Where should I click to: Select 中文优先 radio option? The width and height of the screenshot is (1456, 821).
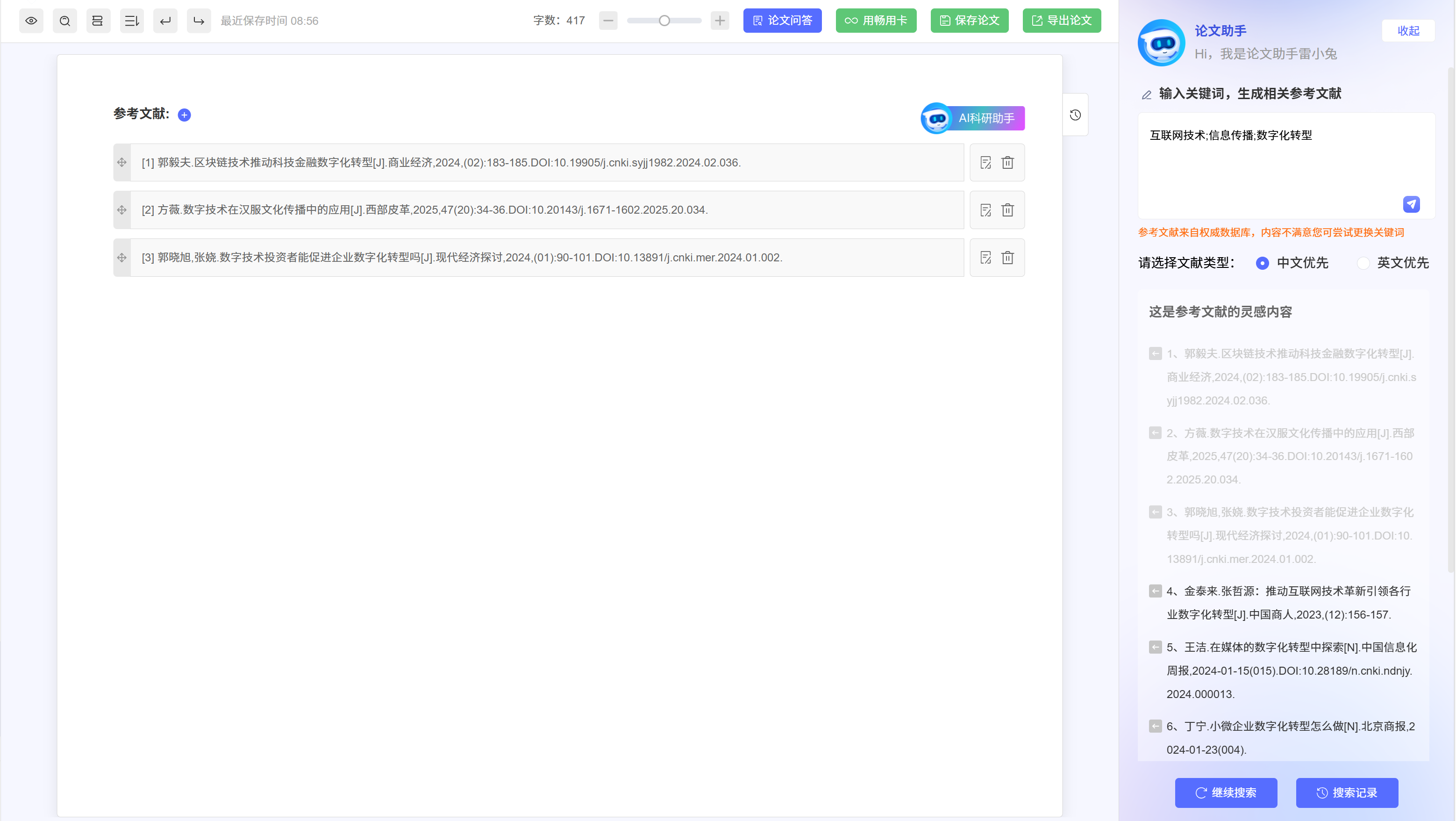[x=1262, y=263]
